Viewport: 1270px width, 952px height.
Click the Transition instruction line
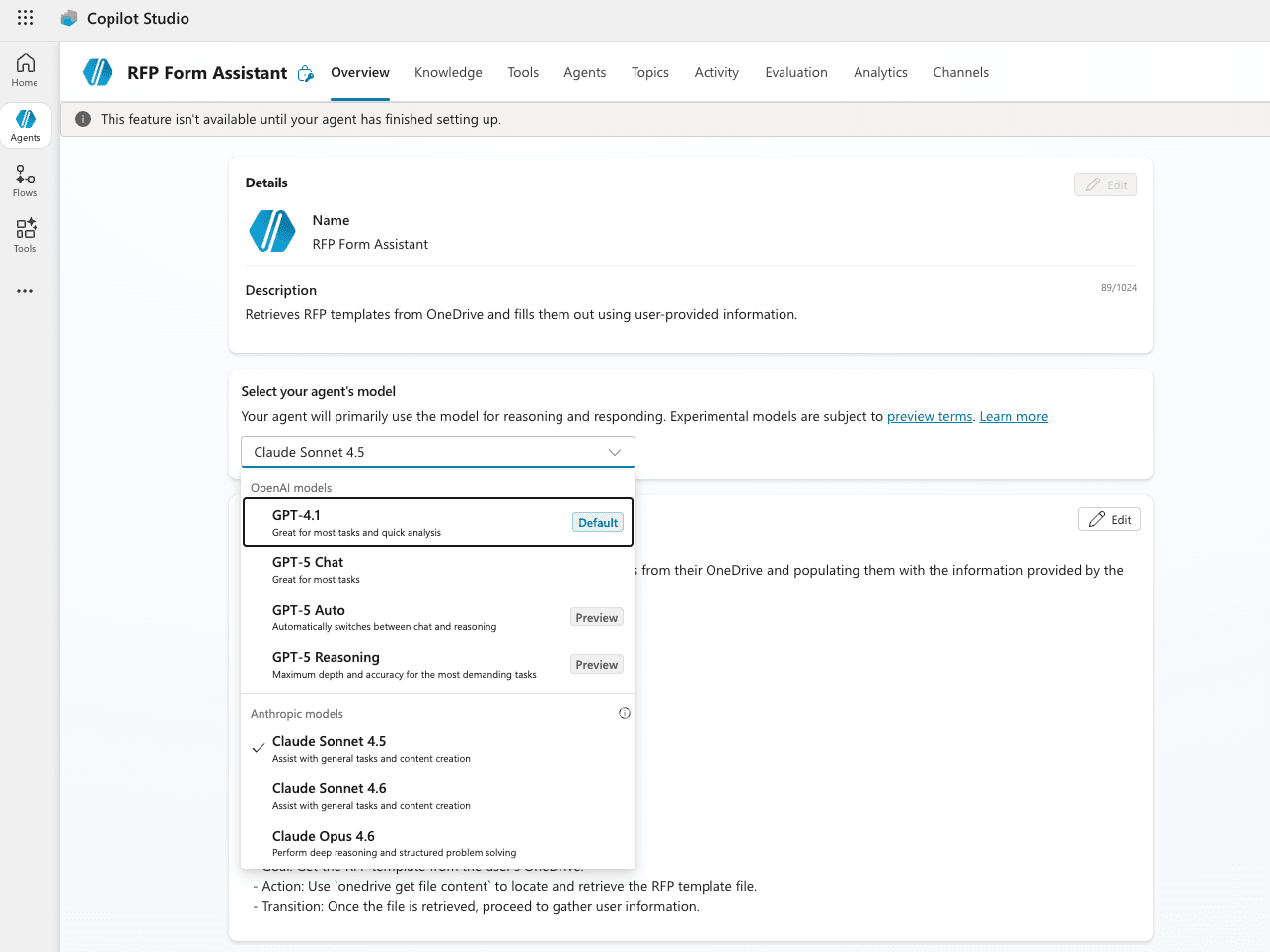click(477, 906)
